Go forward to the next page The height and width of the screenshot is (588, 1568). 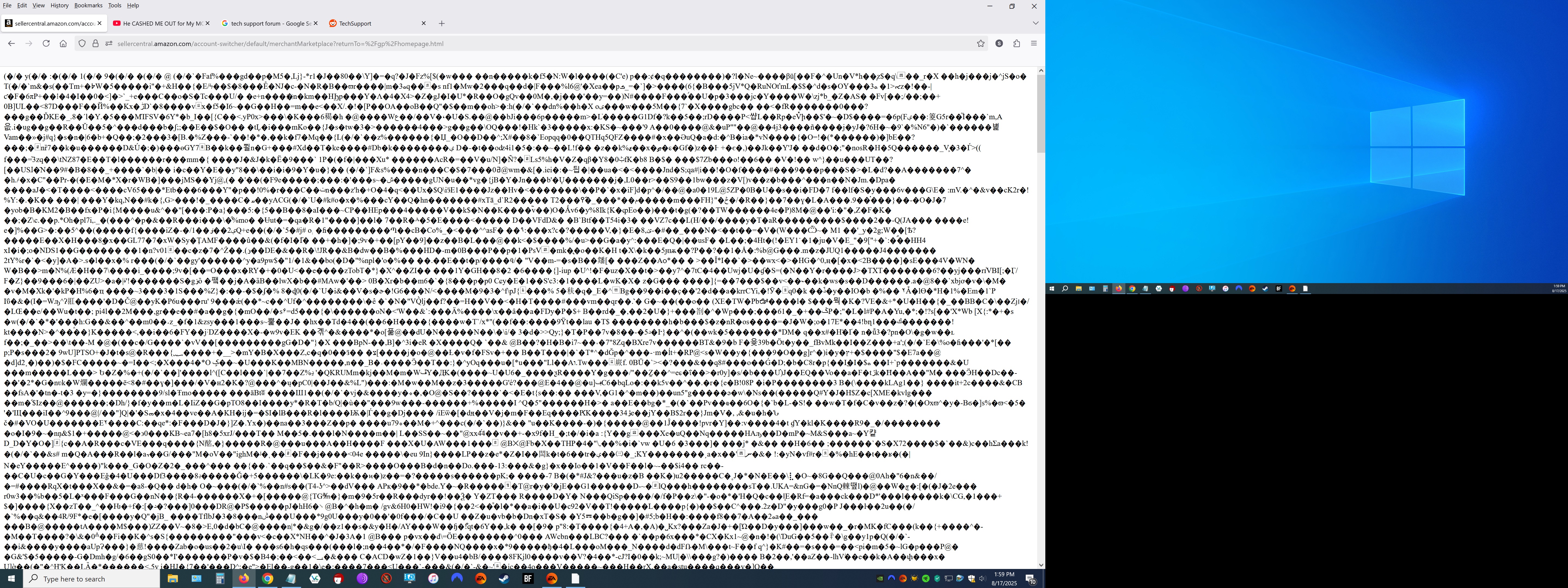[29, 43]
